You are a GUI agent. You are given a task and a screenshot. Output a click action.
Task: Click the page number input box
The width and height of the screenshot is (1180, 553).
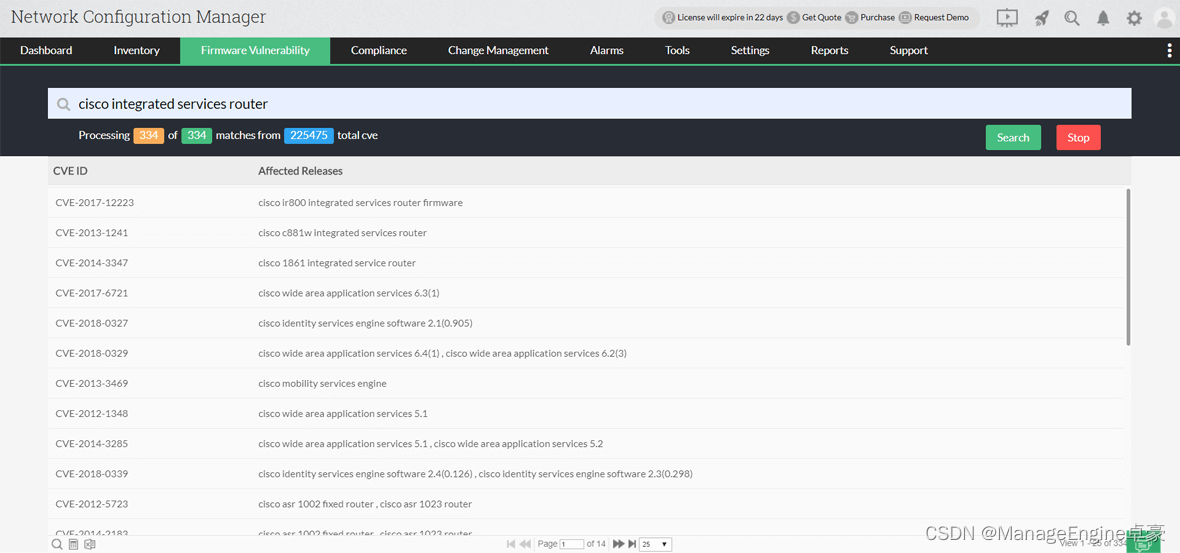click(572, 544)
